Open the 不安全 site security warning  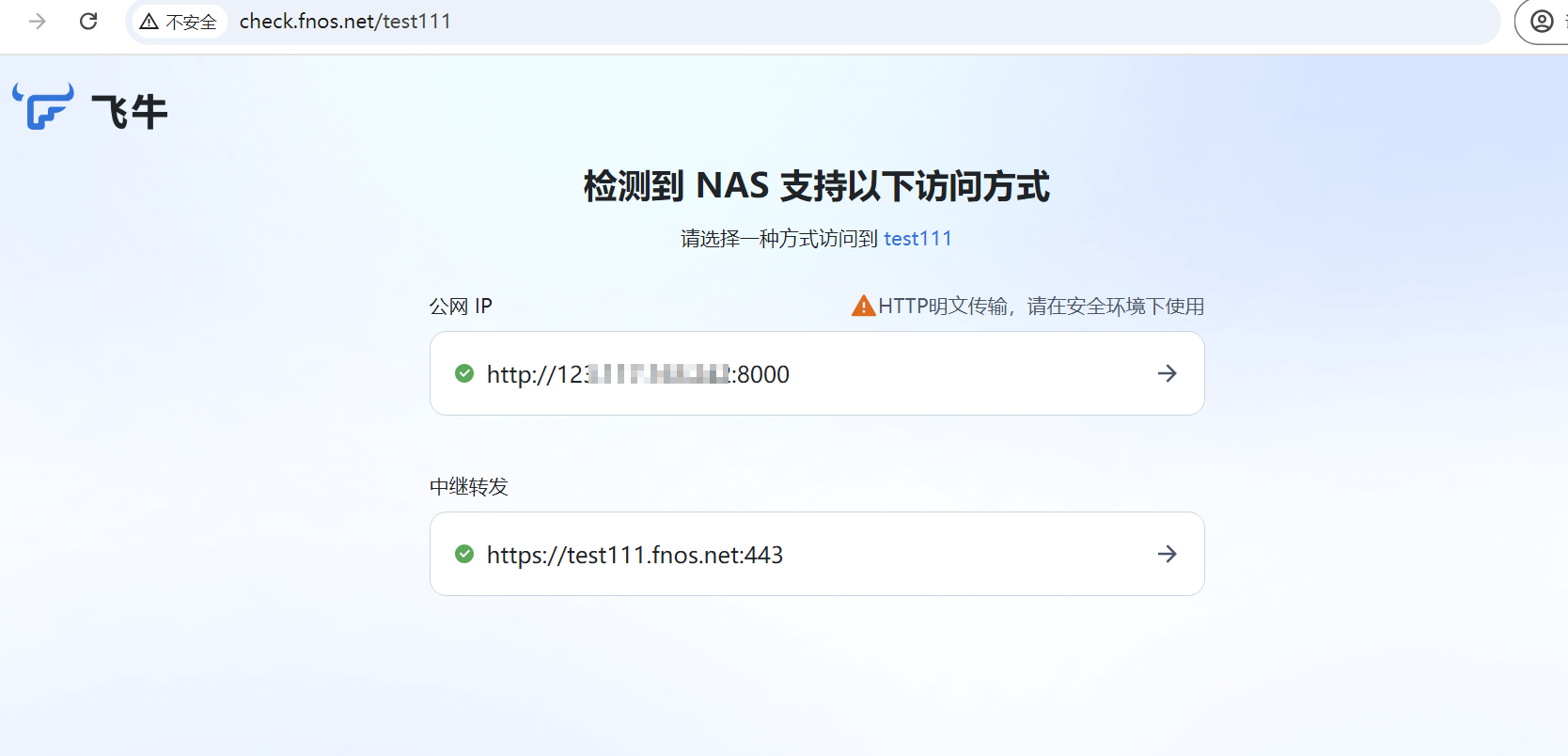tap(178, 22)
